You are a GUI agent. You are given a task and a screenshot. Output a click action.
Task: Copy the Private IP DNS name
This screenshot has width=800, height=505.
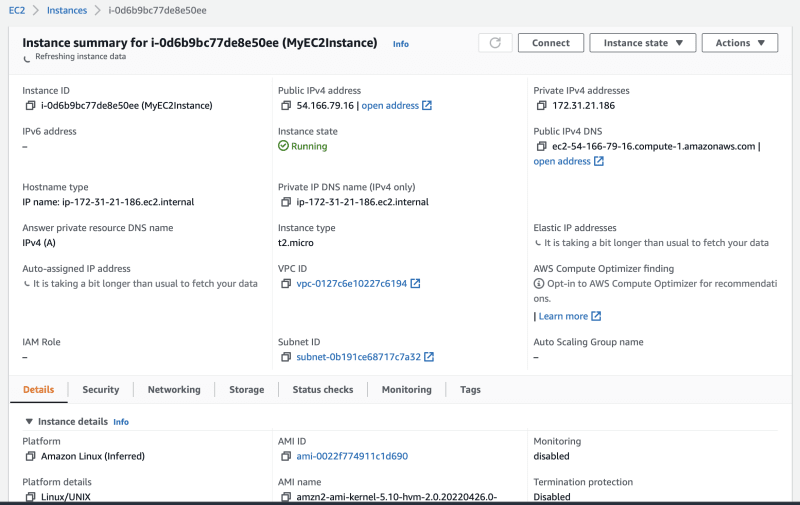tap(286, 202)
